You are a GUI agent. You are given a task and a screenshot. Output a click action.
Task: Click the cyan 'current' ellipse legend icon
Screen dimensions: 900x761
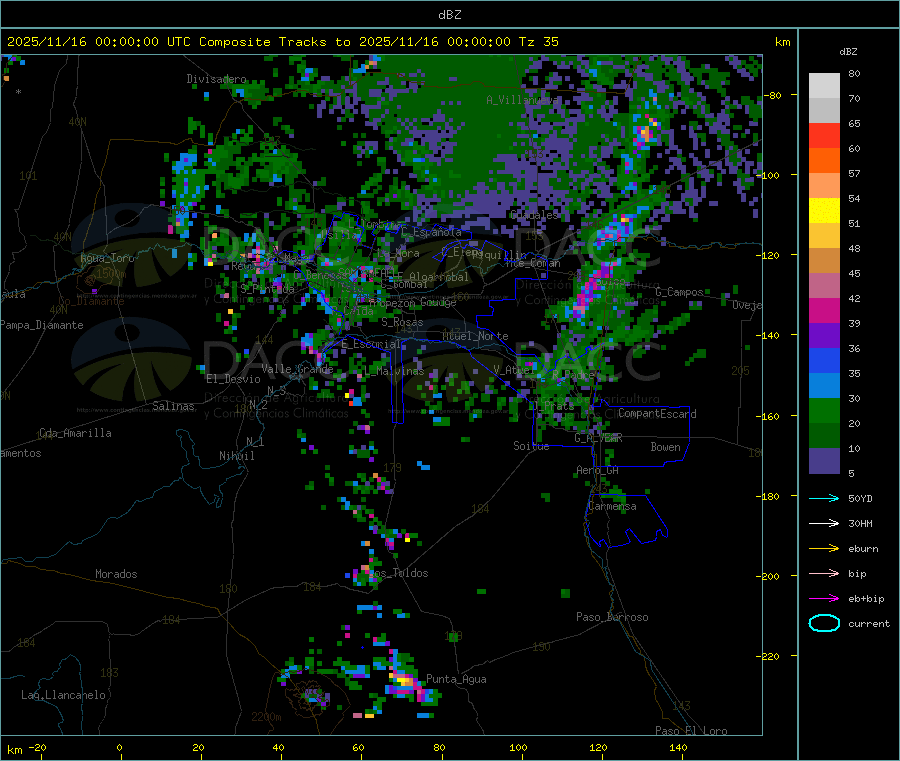click(x=824, y=623)
